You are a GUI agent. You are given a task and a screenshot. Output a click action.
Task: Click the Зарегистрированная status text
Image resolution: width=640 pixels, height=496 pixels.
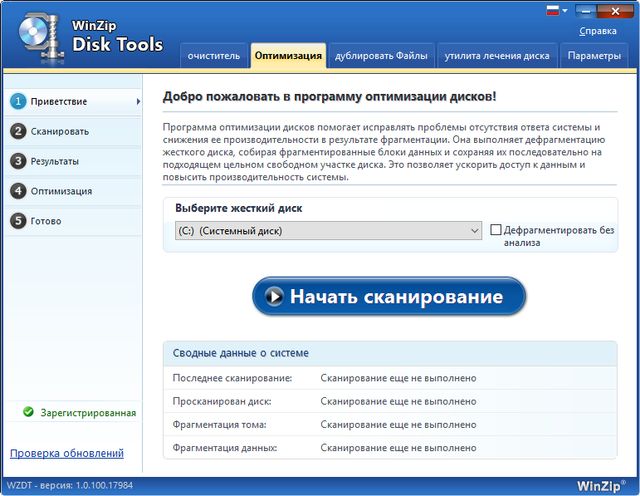point(88,413)
